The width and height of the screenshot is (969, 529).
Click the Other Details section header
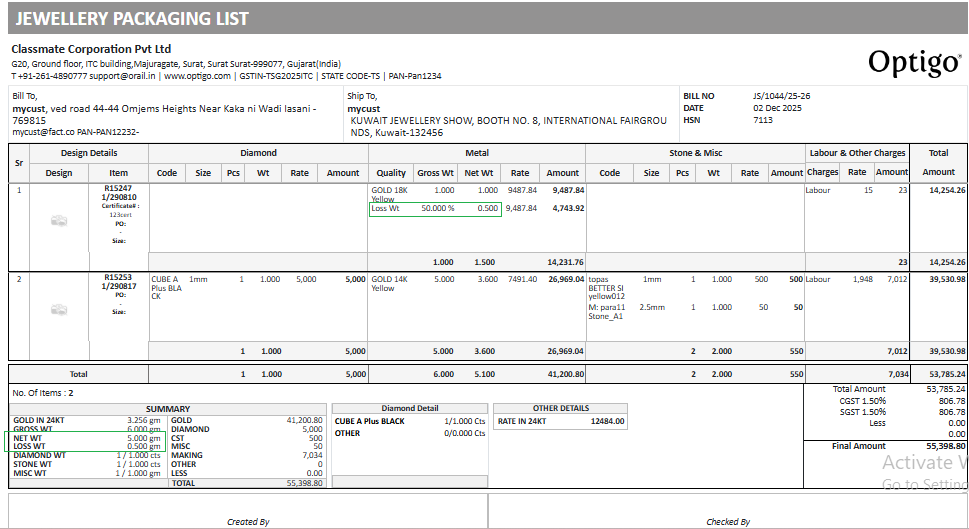pos(560,408)
